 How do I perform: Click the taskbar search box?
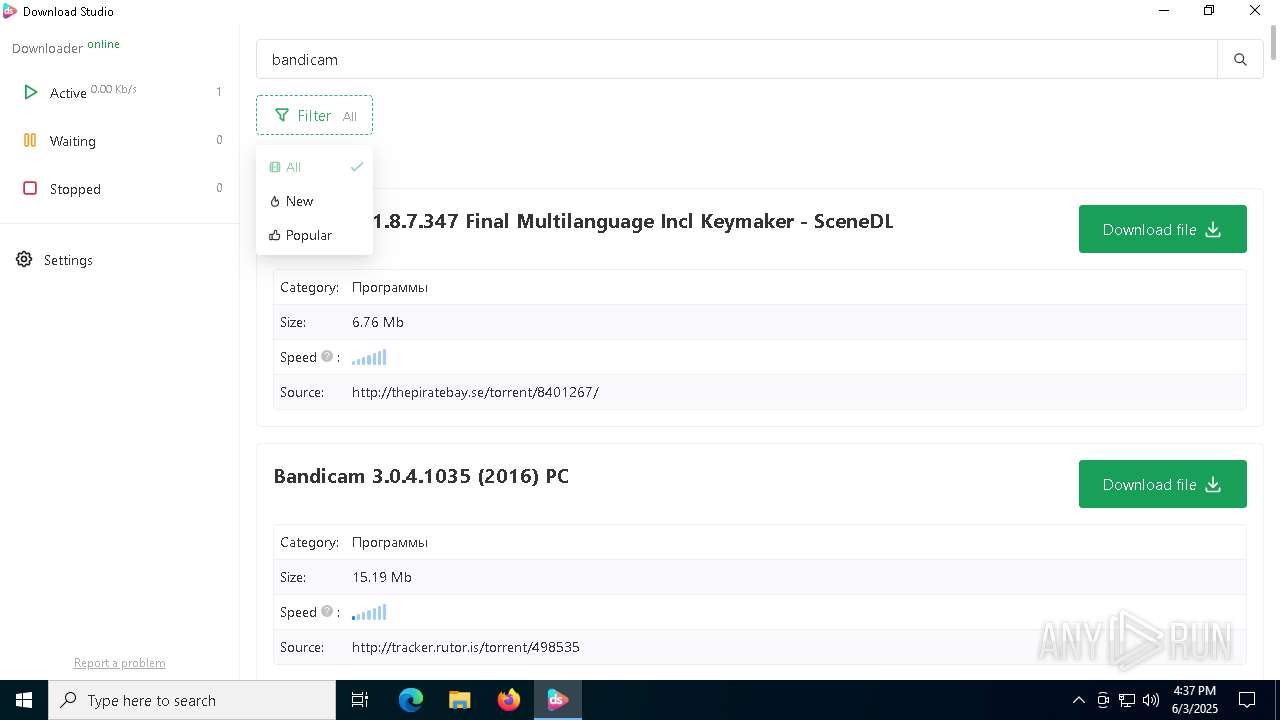pos(192,700)
